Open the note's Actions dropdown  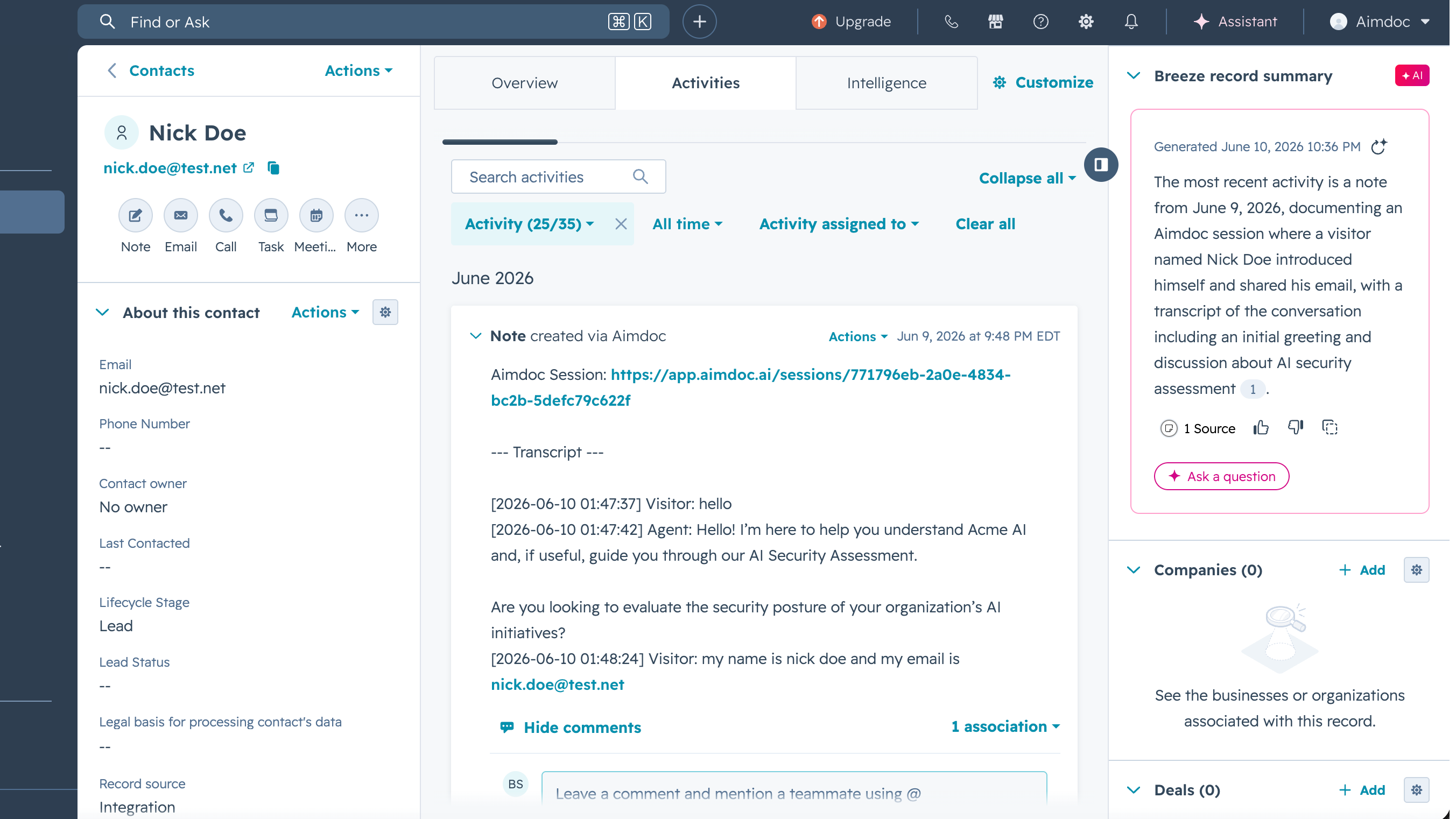(857, 337)
